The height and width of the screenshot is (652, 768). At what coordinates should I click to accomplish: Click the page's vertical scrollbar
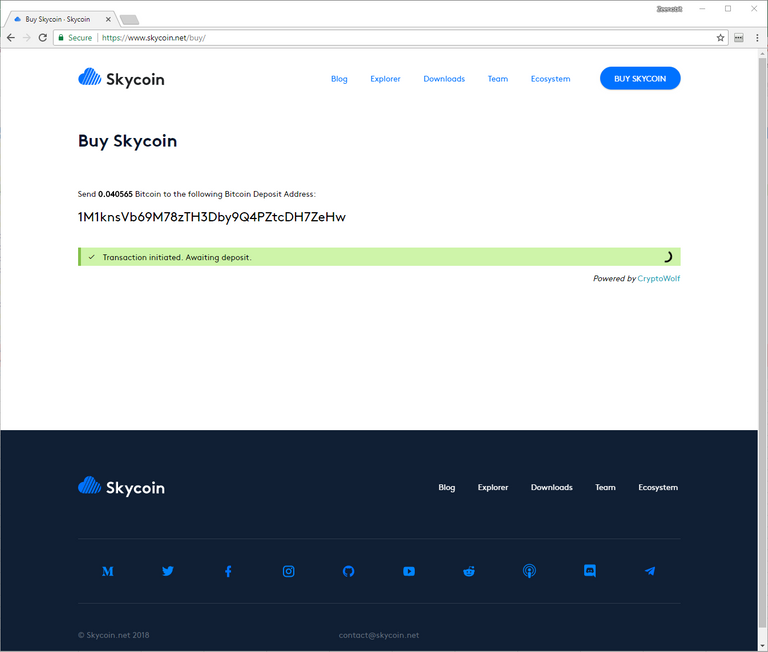tap(762, 343)
